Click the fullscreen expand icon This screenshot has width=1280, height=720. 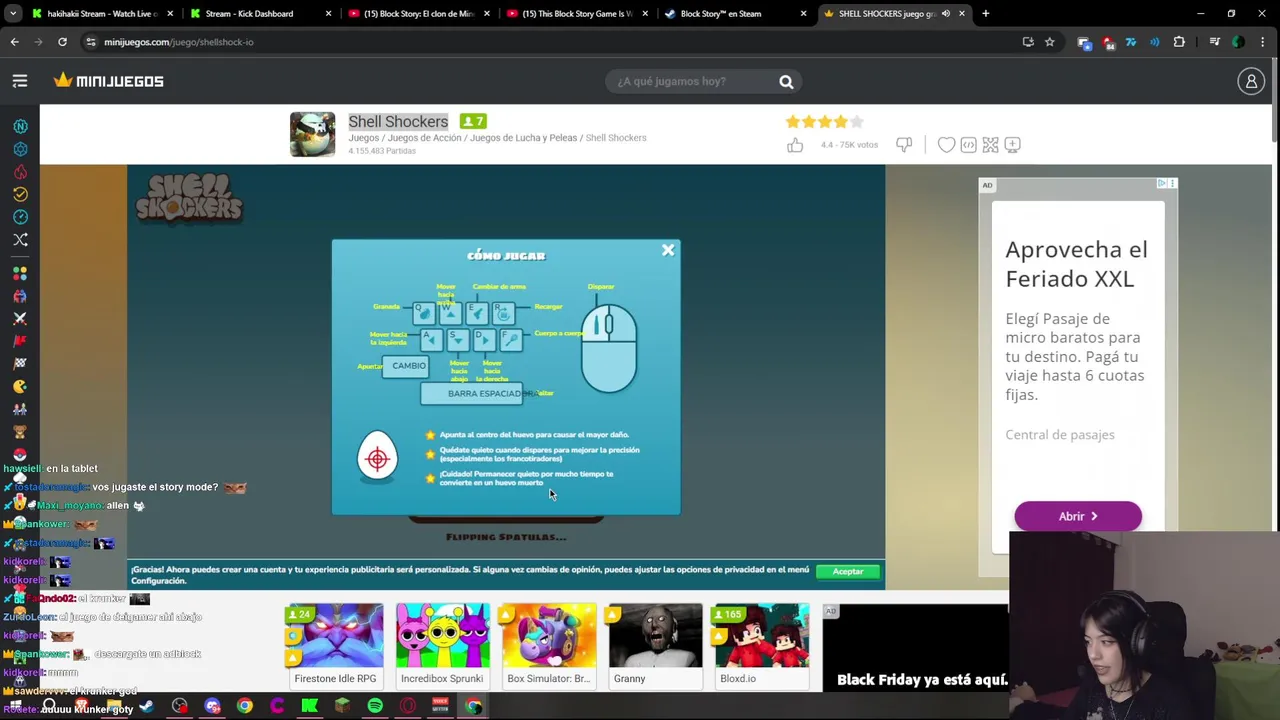990,145
